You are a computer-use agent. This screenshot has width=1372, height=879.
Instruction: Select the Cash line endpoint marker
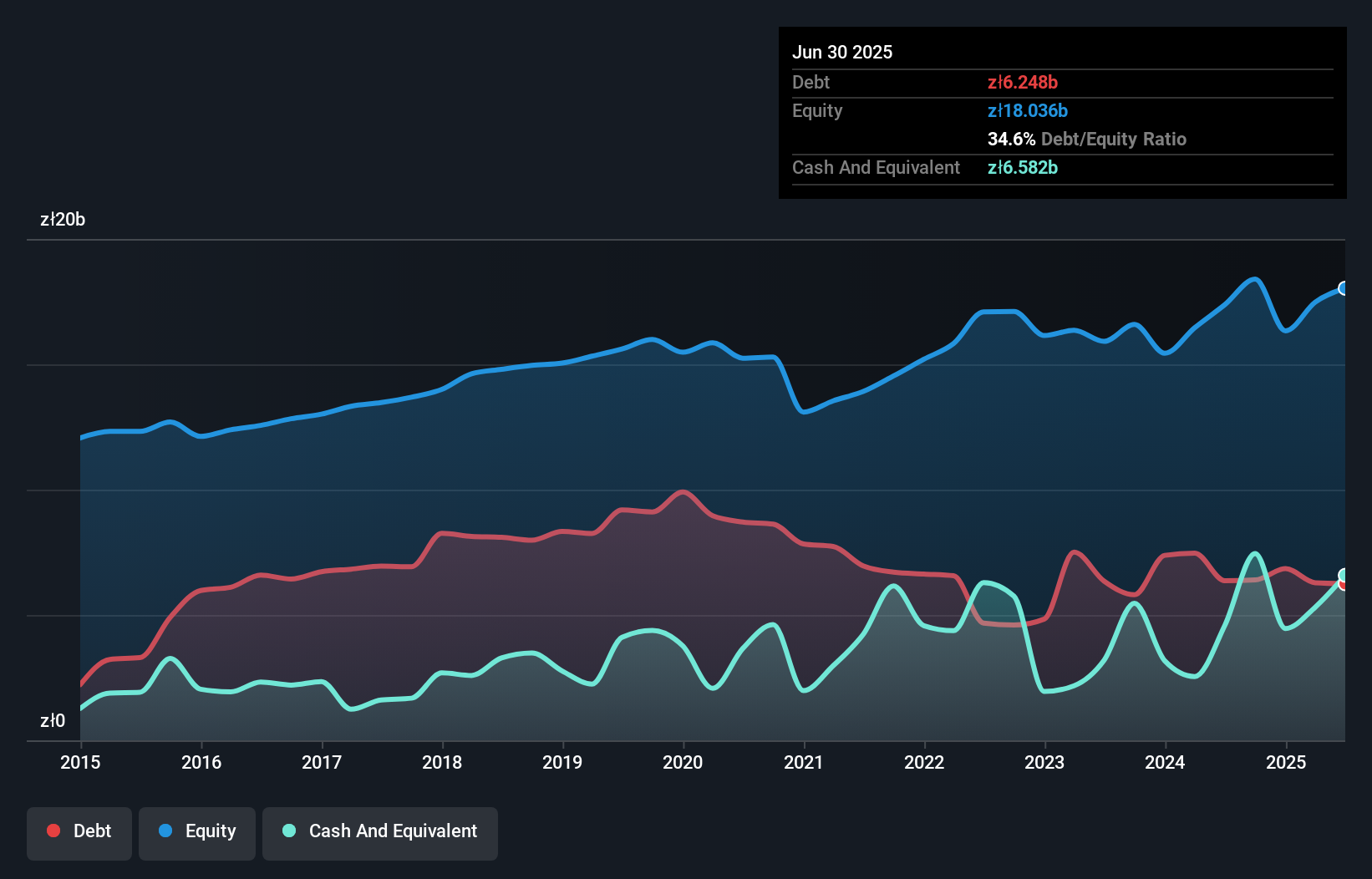(x=1344, y=574)
